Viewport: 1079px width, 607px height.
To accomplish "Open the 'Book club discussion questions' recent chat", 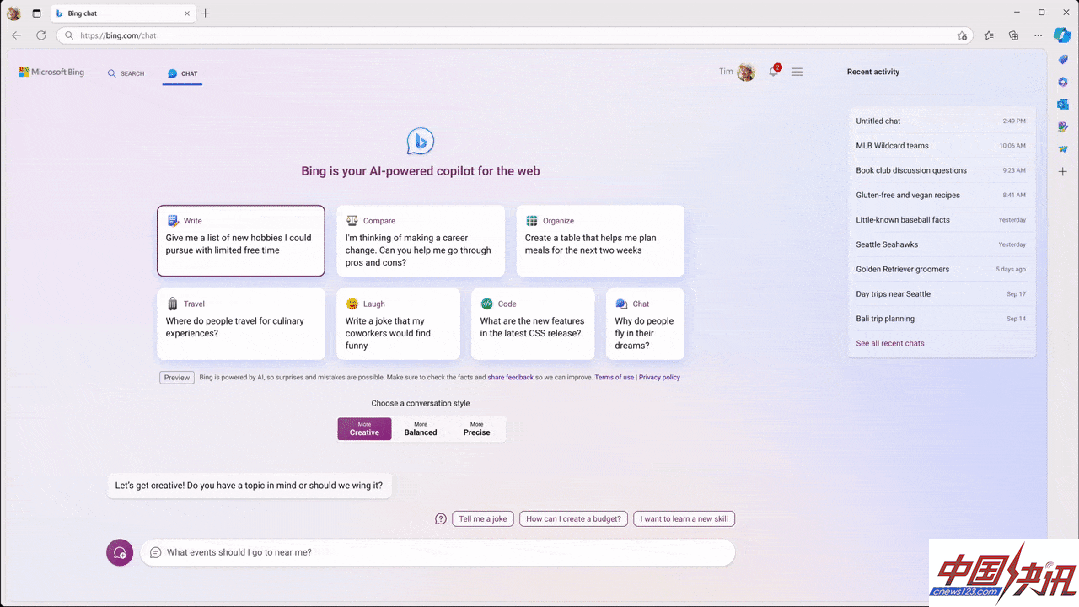I will pyautogui.click(x=941, y=171).
